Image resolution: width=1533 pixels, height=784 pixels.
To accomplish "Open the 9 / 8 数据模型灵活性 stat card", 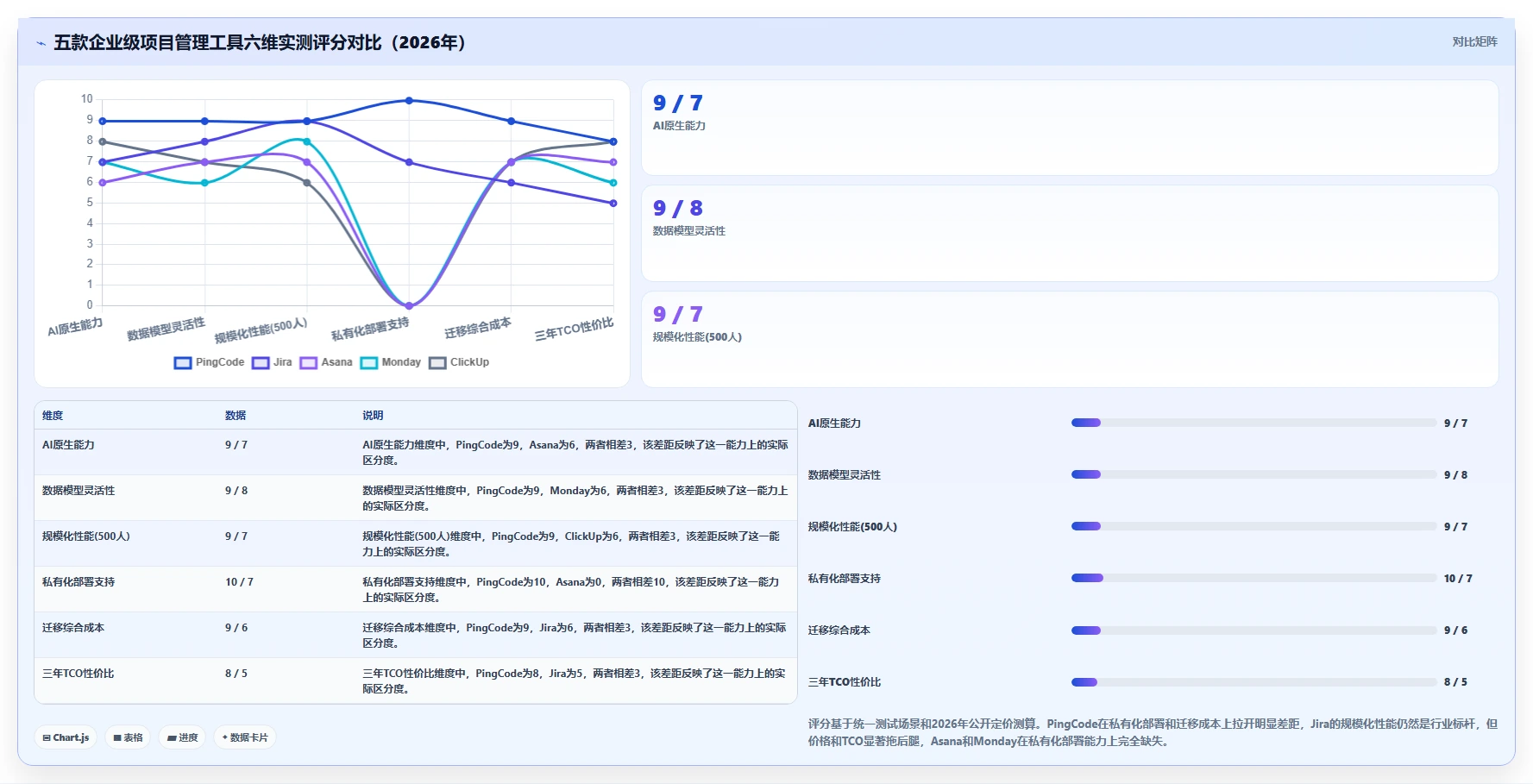I will [x=1070, y=233].
